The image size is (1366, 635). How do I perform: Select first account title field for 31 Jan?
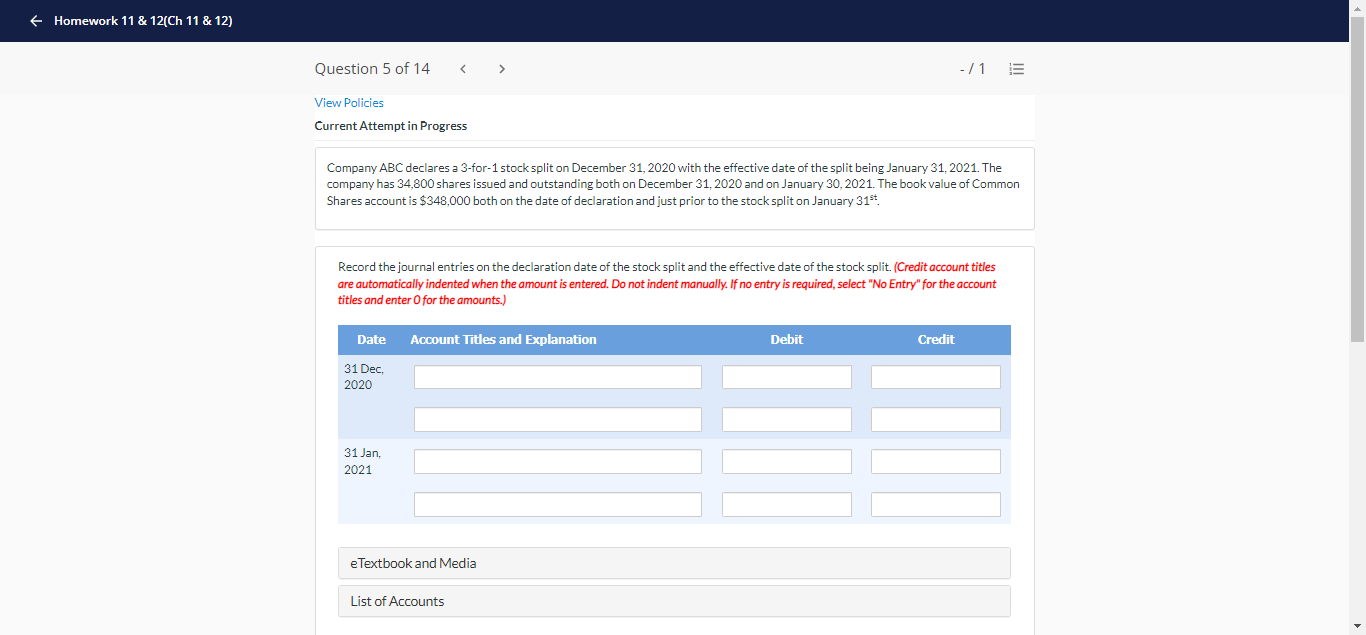(x=558, y=462)
